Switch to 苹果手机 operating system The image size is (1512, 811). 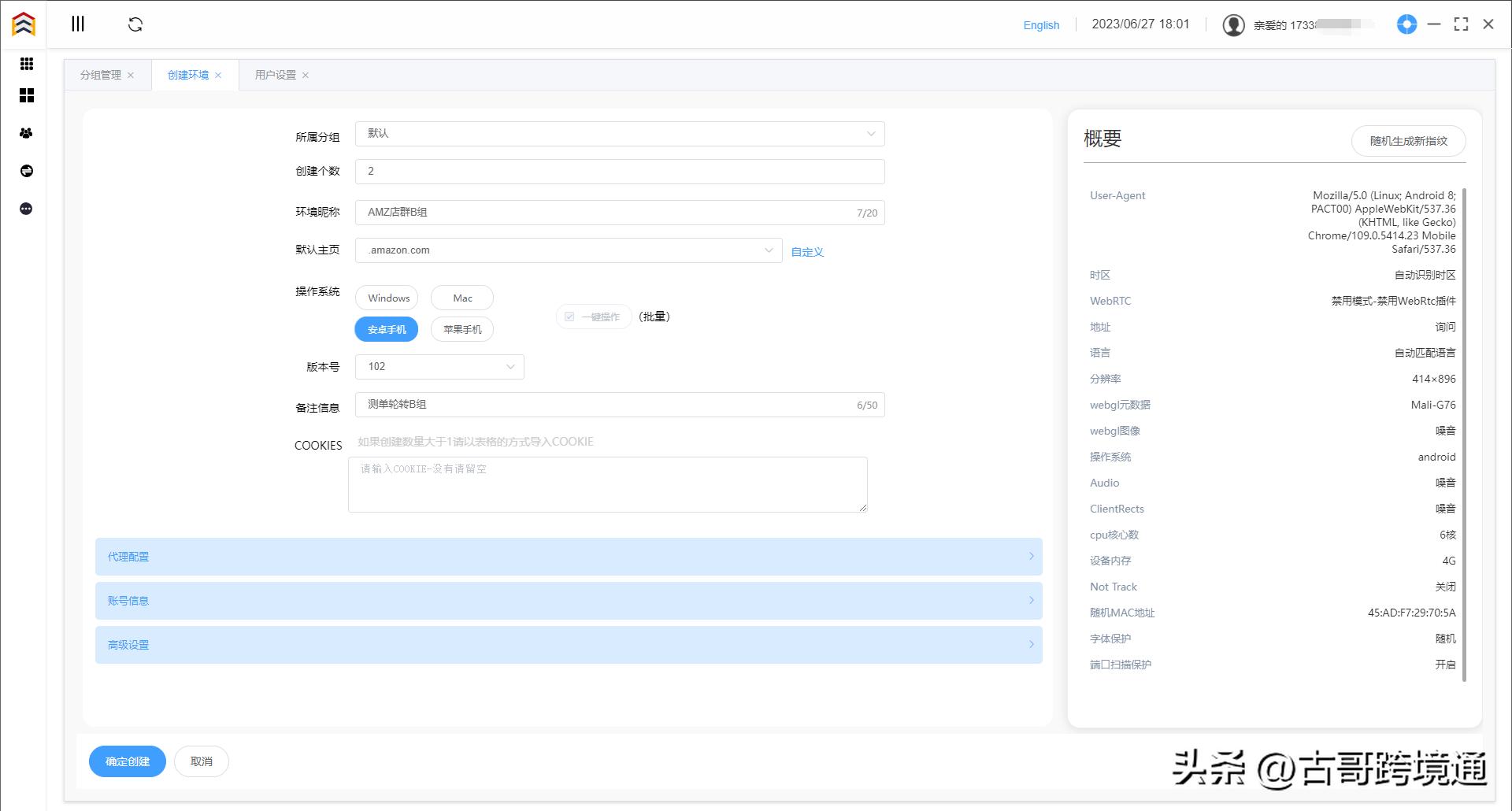pyautogui.click(x=461, y=329)
